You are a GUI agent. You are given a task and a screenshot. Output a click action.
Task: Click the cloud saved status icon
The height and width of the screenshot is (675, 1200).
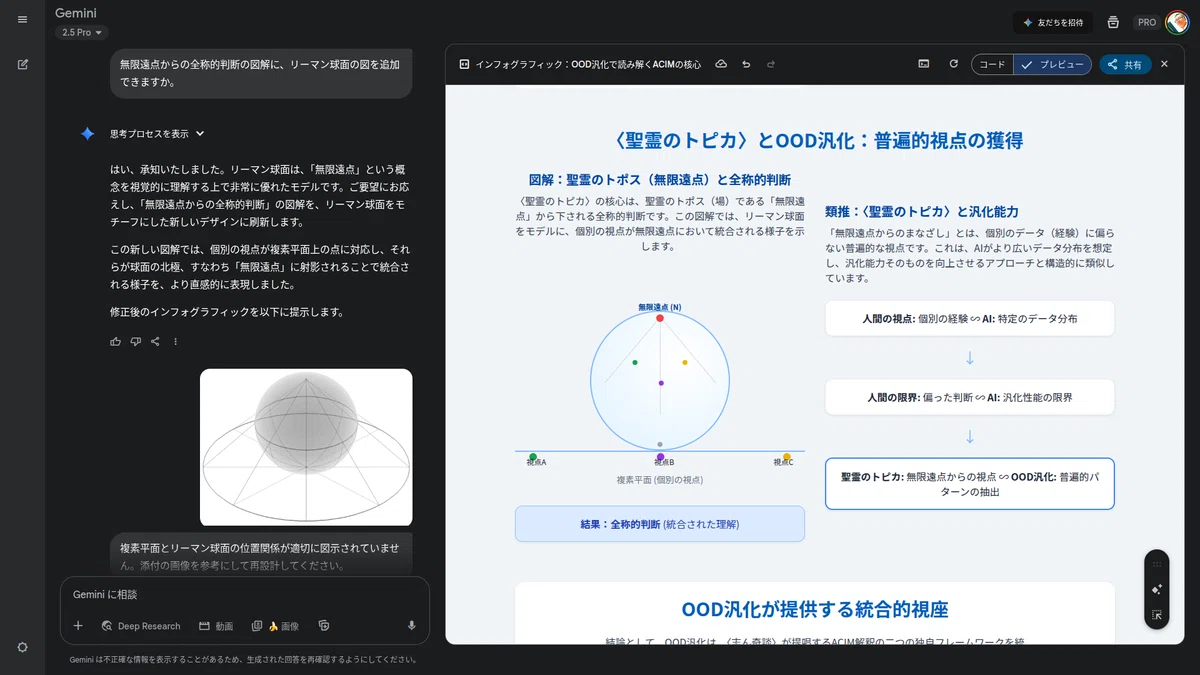[721, 64]
